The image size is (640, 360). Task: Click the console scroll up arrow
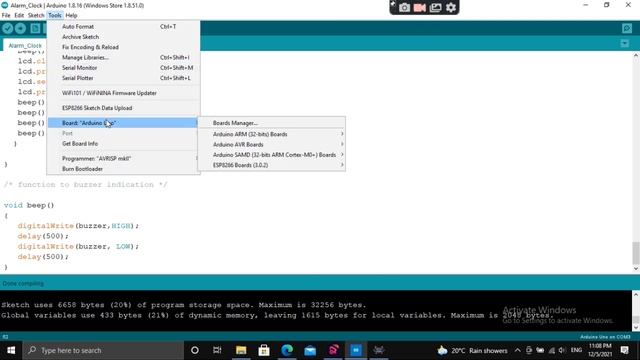click(x=636, y=294)
